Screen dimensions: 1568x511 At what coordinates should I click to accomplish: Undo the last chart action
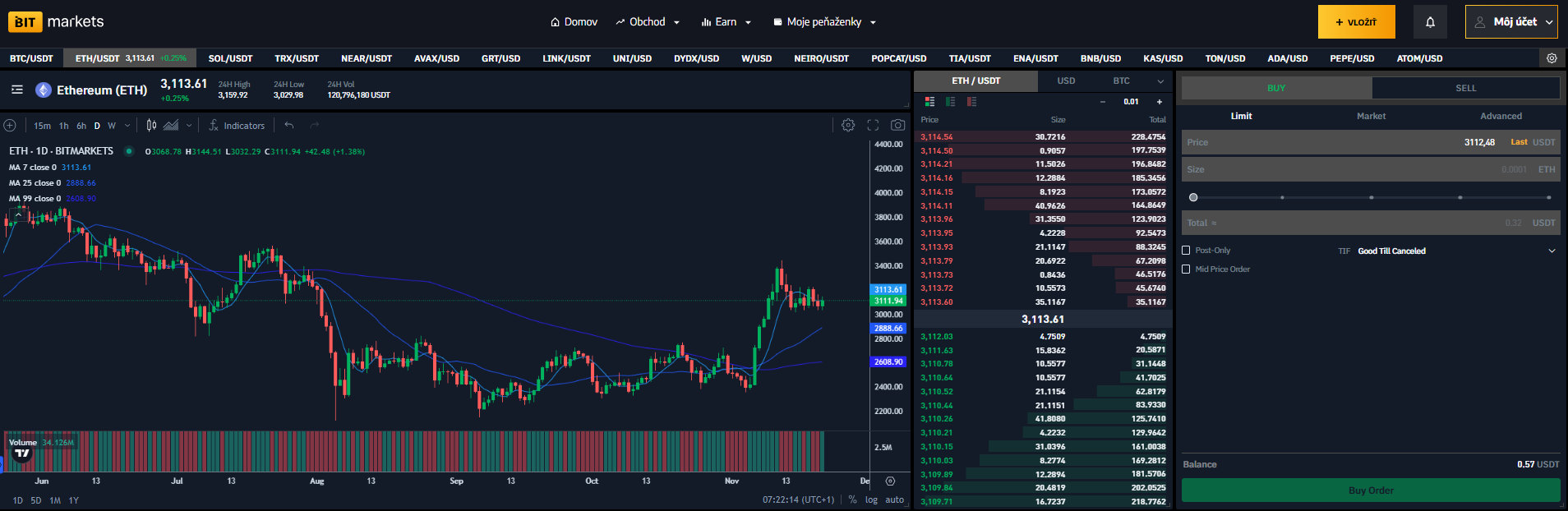pos(289,125)
